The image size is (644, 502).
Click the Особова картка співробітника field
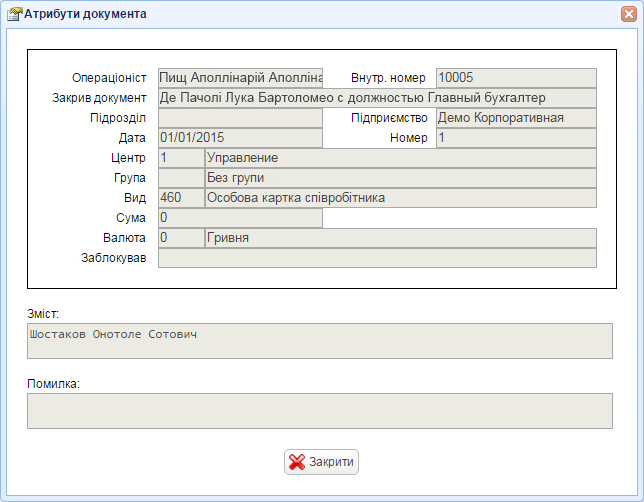(x=401, y=198)
